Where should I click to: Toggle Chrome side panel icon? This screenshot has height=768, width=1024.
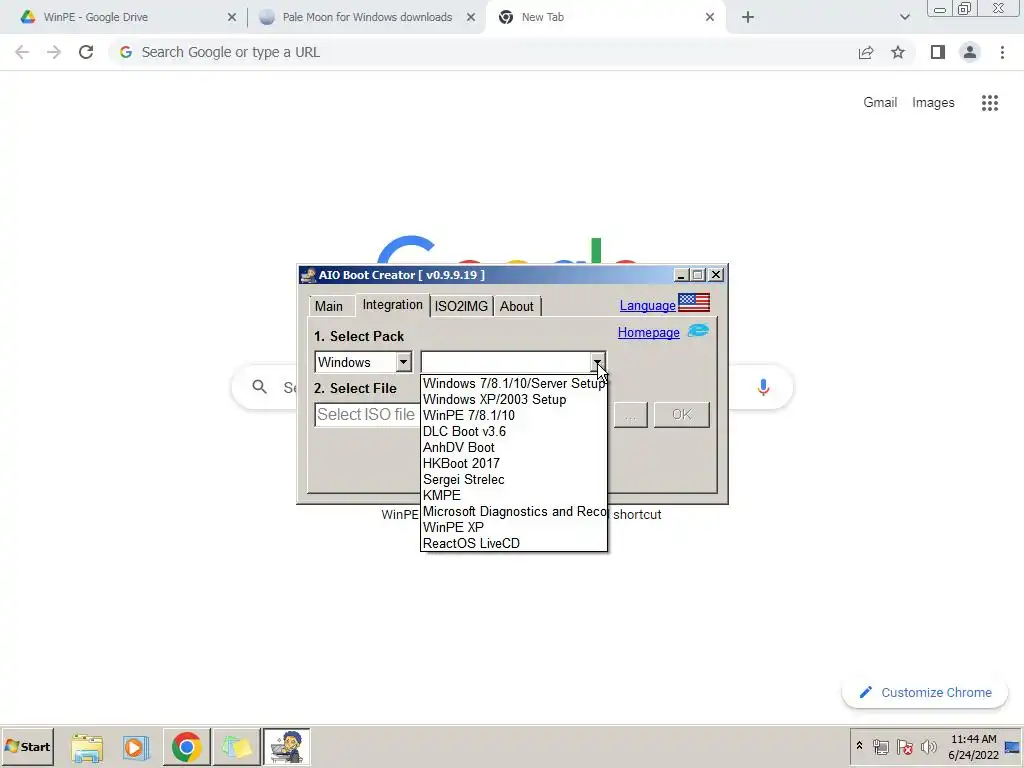coord(938,52)
